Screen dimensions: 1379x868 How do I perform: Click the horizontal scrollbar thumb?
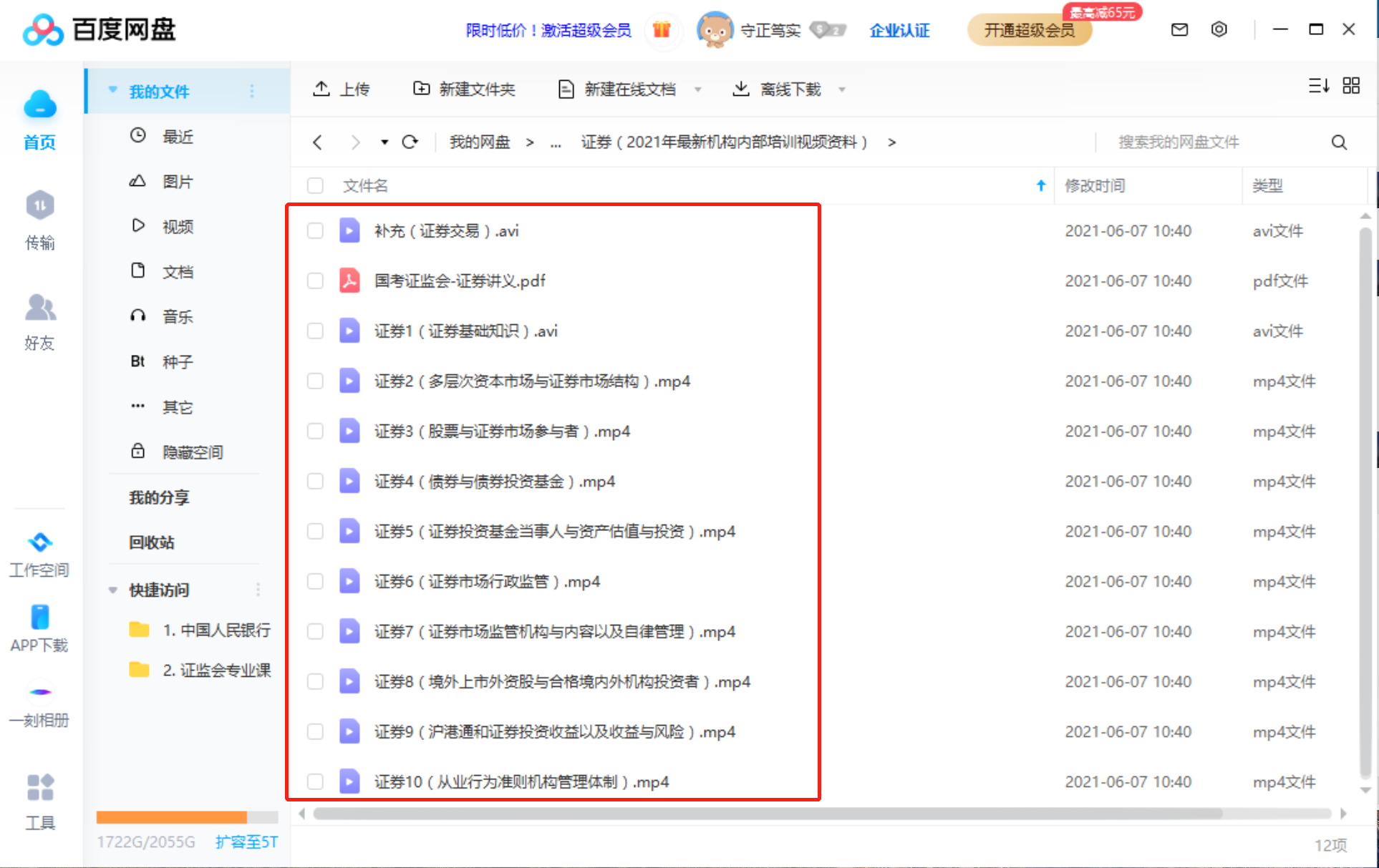768,814
